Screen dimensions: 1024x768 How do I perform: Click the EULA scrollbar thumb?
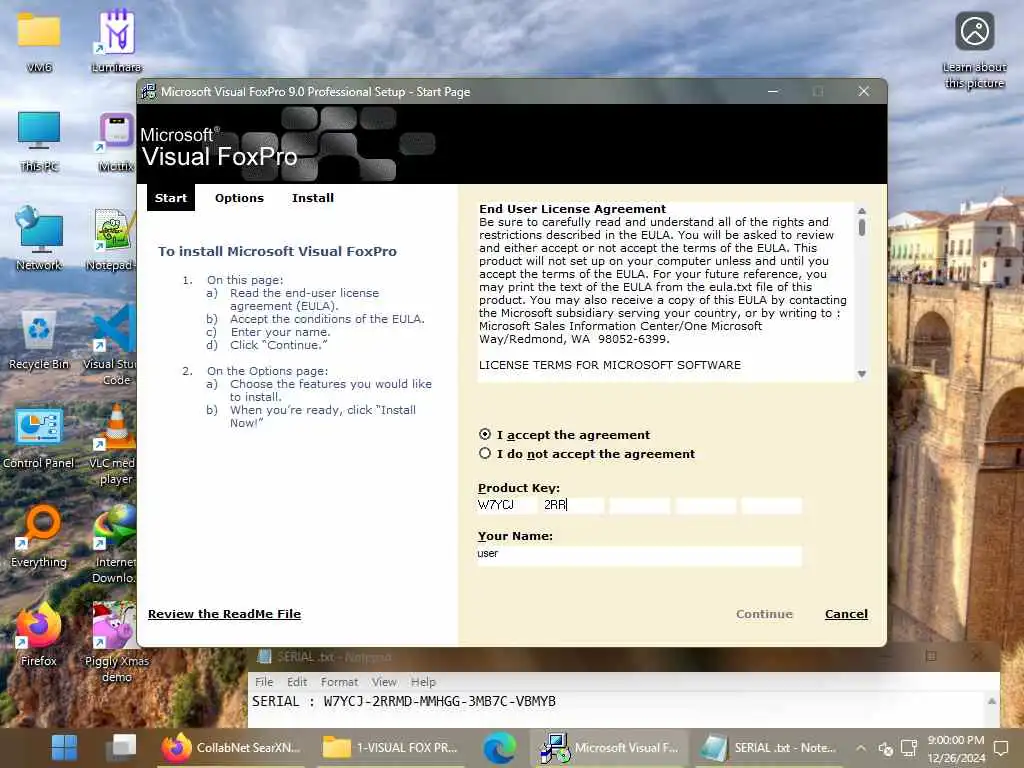861,227
